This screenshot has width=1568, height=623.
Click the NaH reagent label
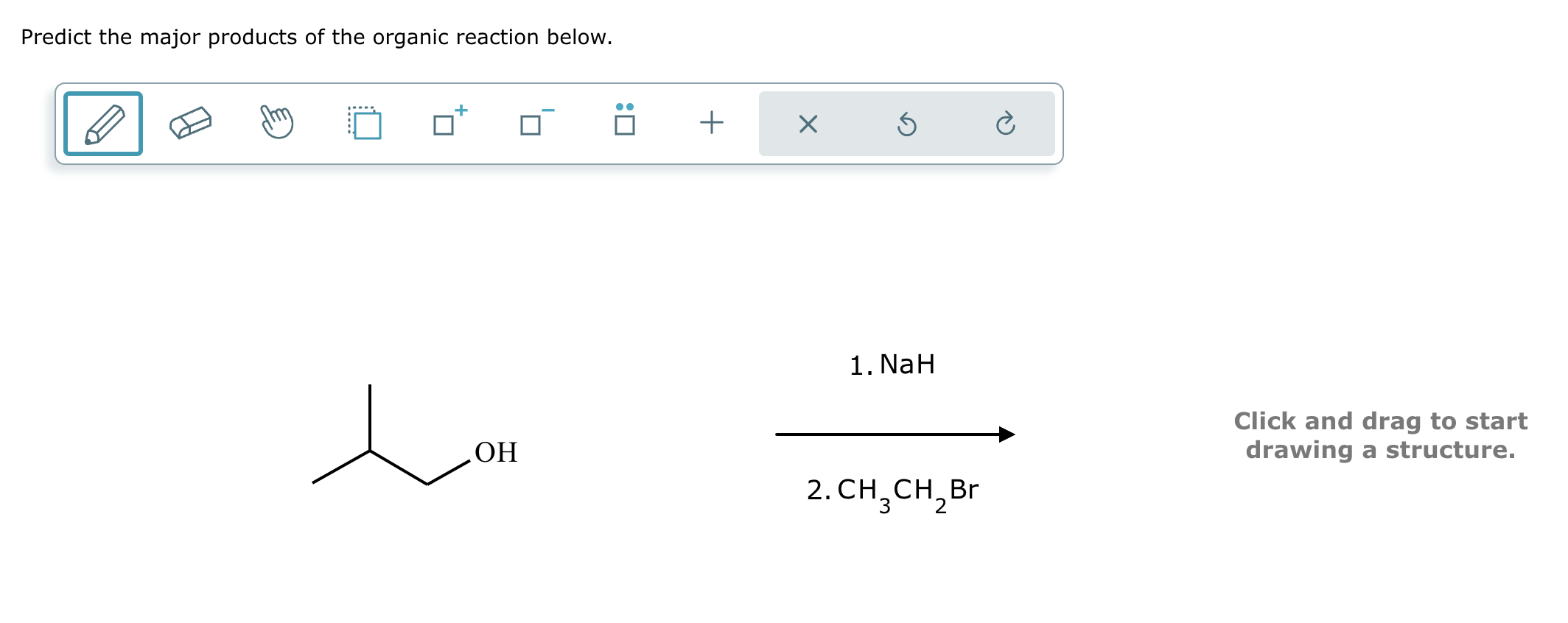click(x=892, y=364)
